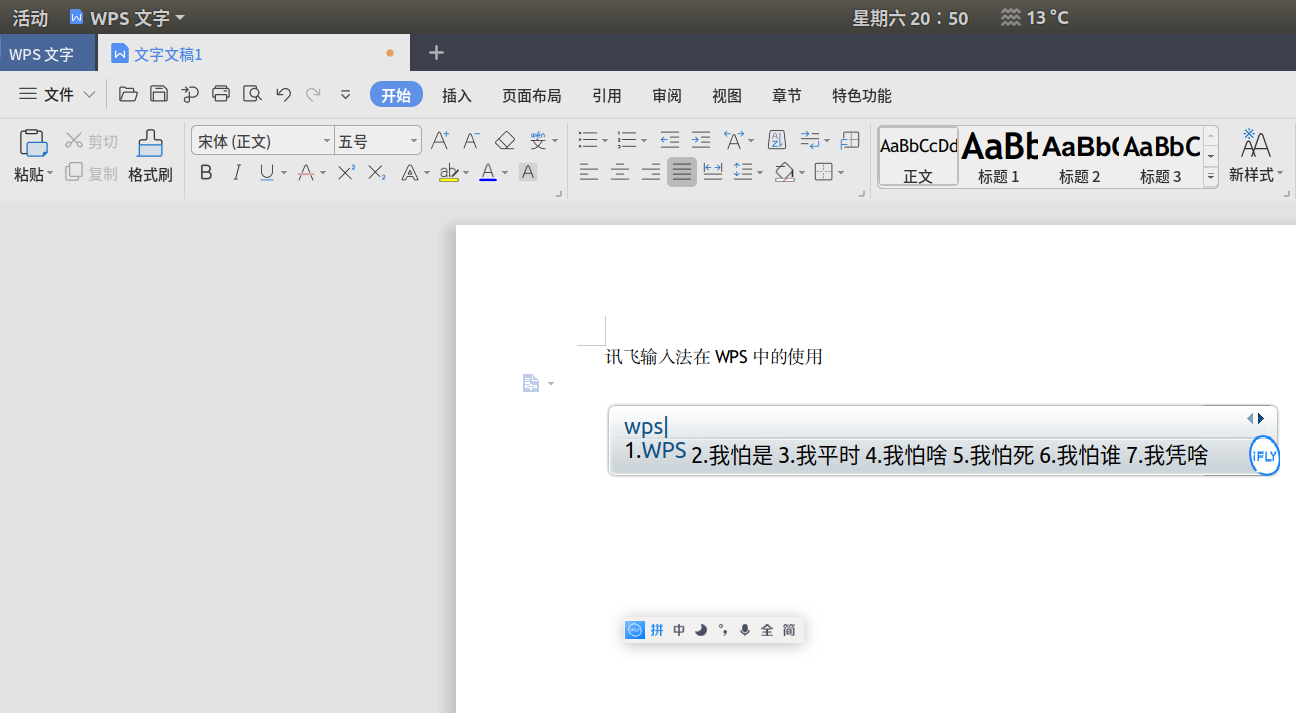Apply subscript formatting

click(x=376, y=173)
